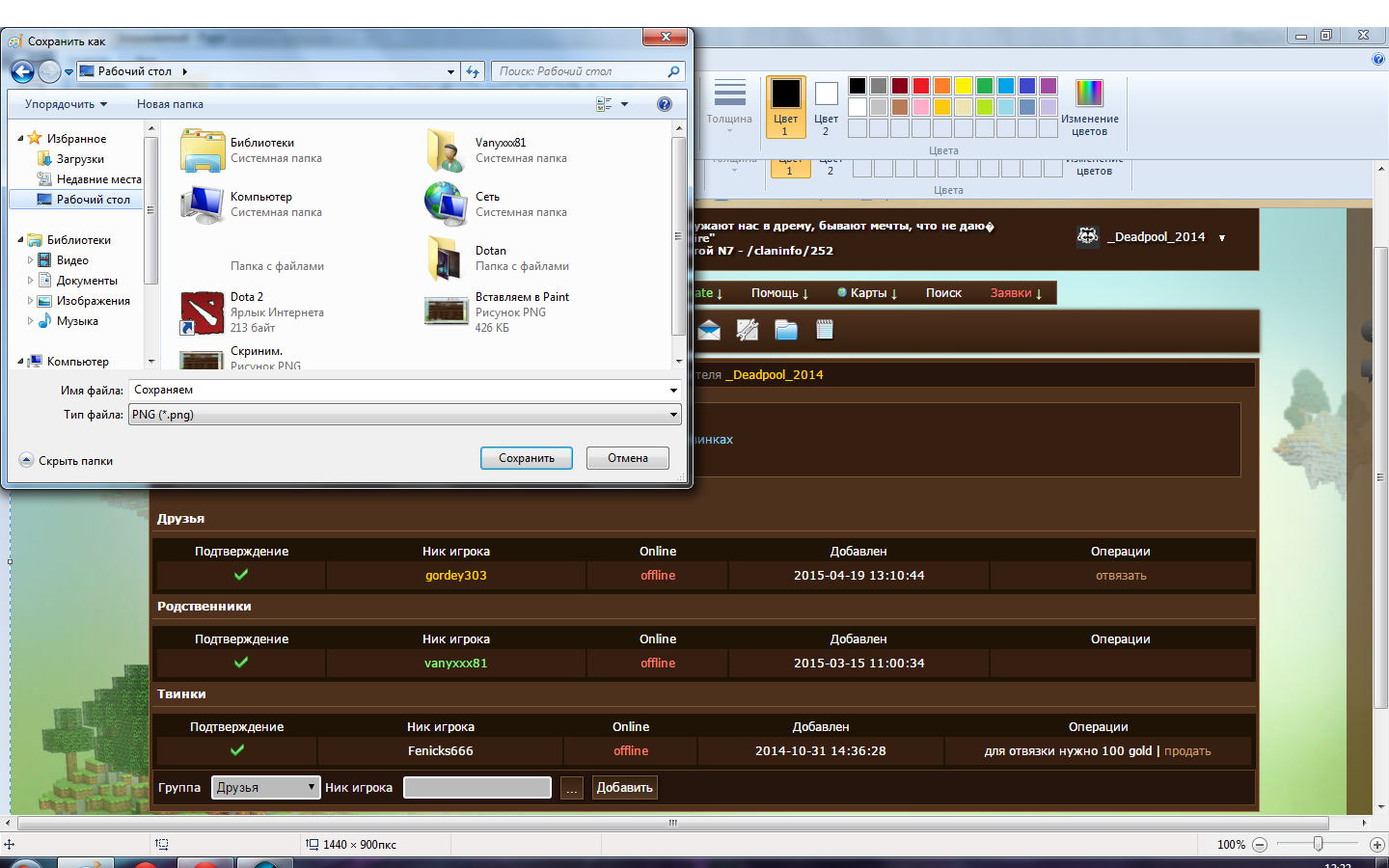The width and height of the screenshot is (1389, 868).
Task: Click the ... browse button near Ник игрока
Action: click(x=572, y=788)
